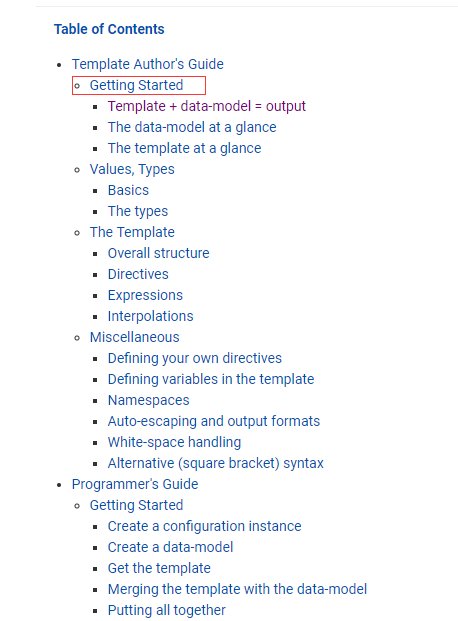Open the Expressions link
This screenshot has width=458, height=621.
coord(145,295)
